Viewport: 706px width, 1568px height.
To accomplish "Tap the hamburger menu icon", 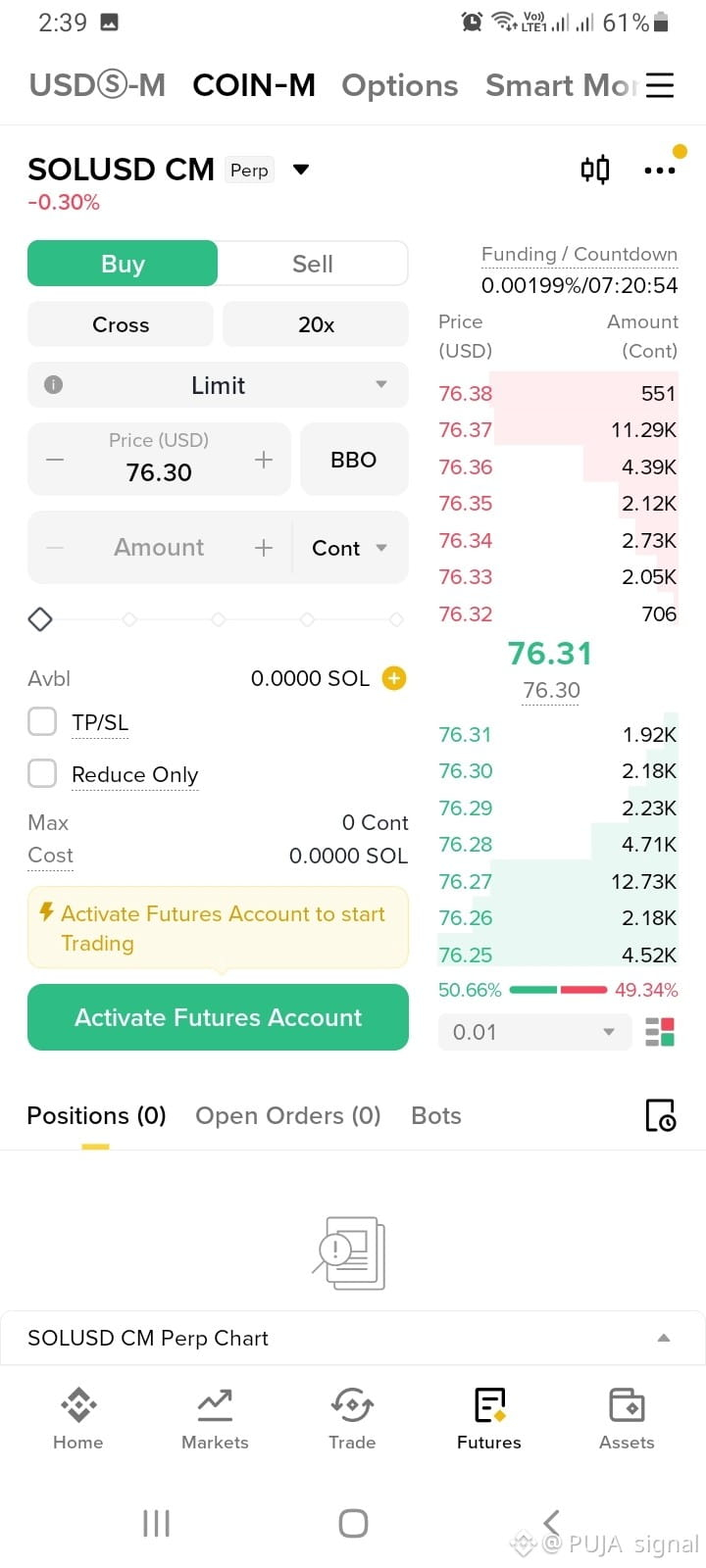I will (x=660, y=85).
